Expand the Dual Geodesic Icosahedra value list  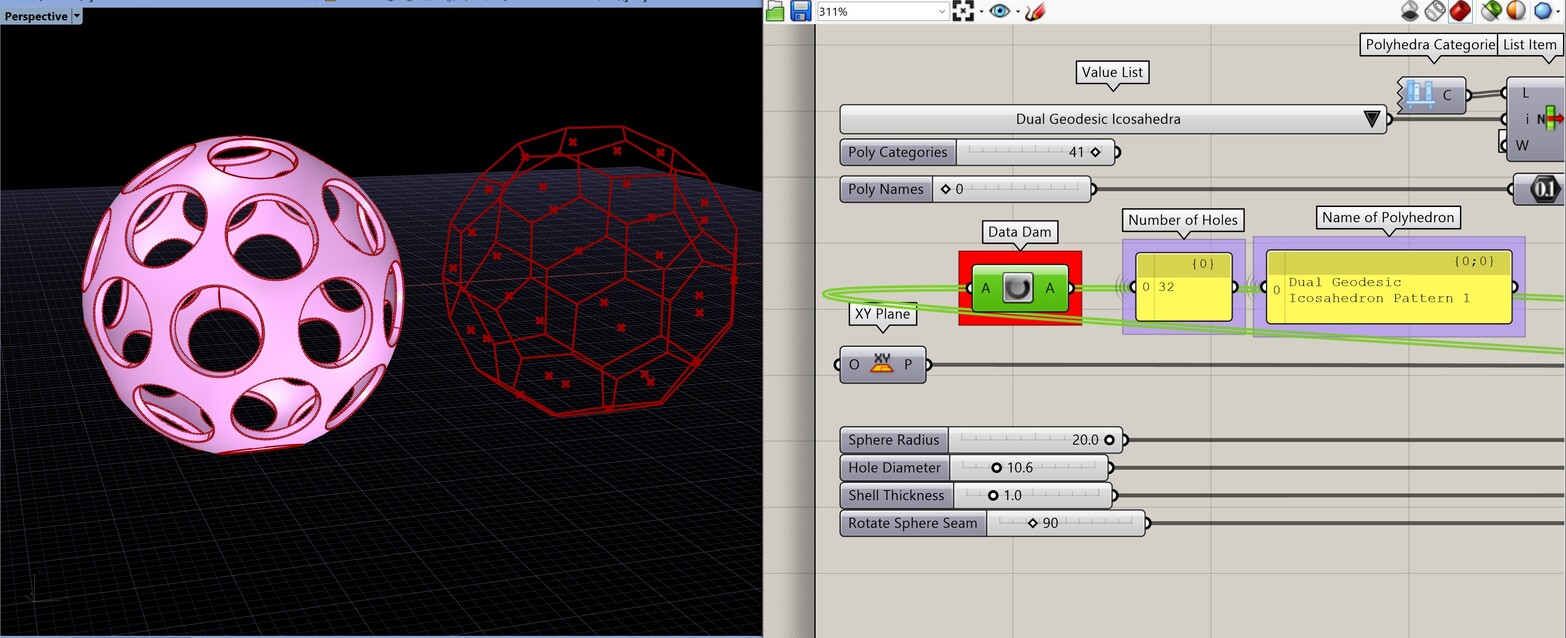[1371, 120]
